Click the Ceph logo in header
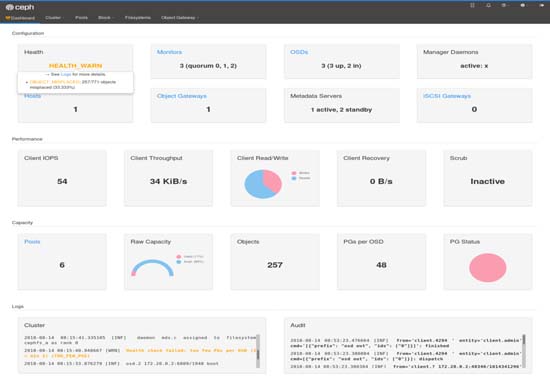The width and height of the screenshot is (550, 385). pyautogui.click(x=20, y=7)
